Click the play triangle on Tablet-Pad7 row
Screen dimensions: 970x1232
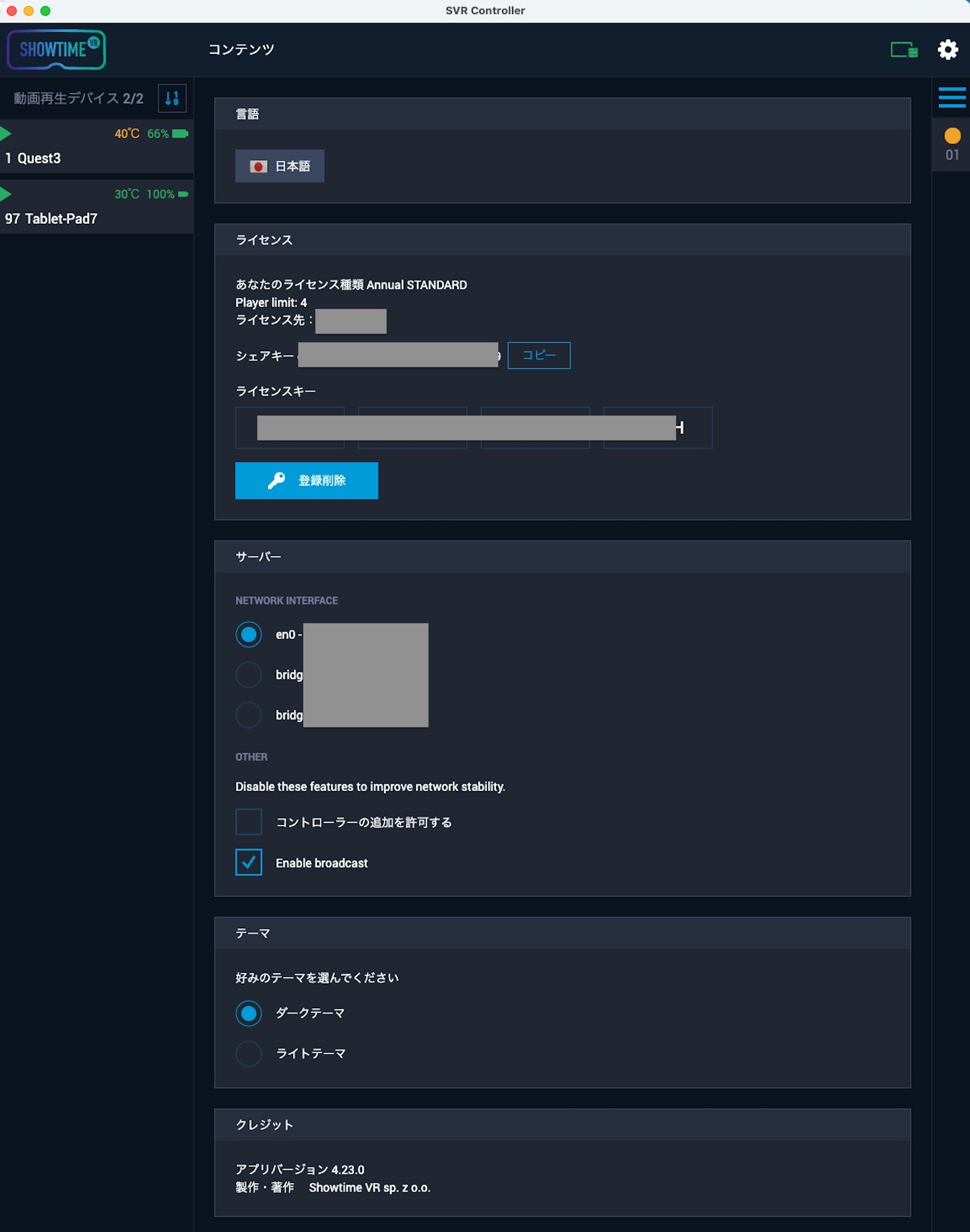point(6,194)
